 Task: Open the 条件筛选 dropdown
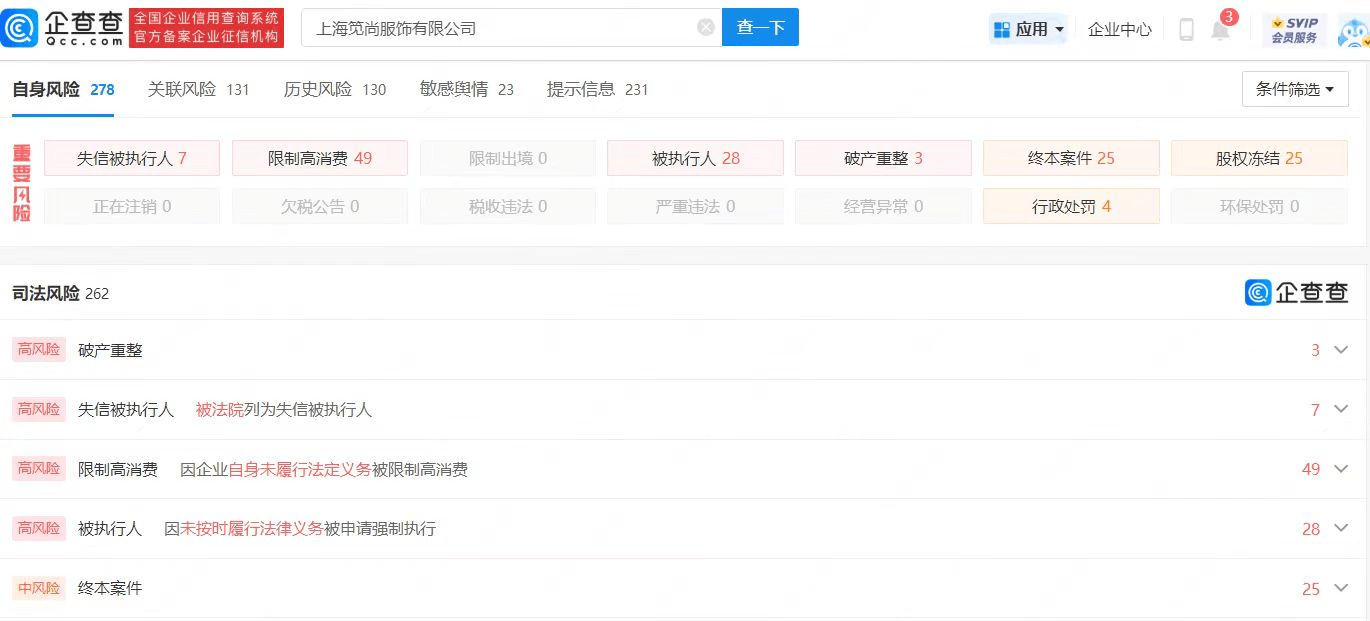point(1295,89)
